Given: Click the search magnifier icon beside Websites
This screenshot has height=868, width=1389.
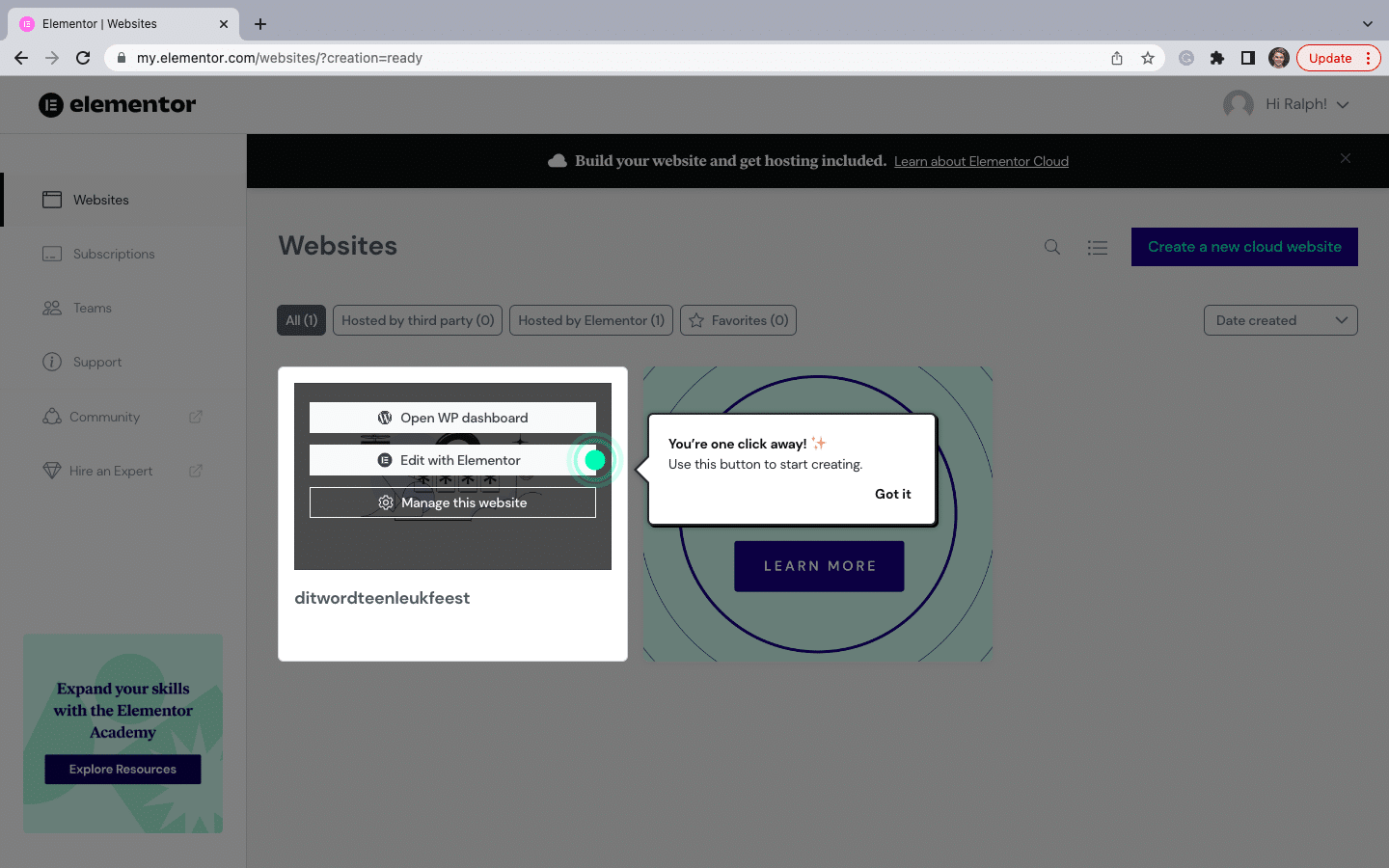Looking at the screenshot, I should (x=1052, y=247).
